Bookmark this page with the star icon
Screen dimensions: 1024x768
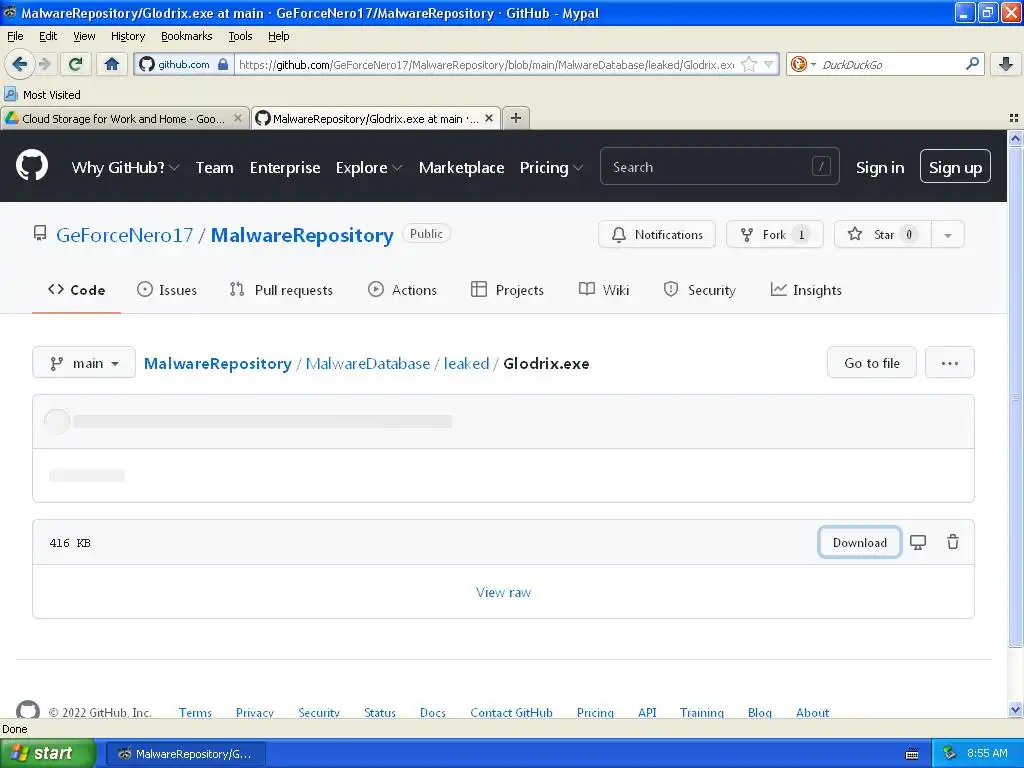tap(749, 64)
